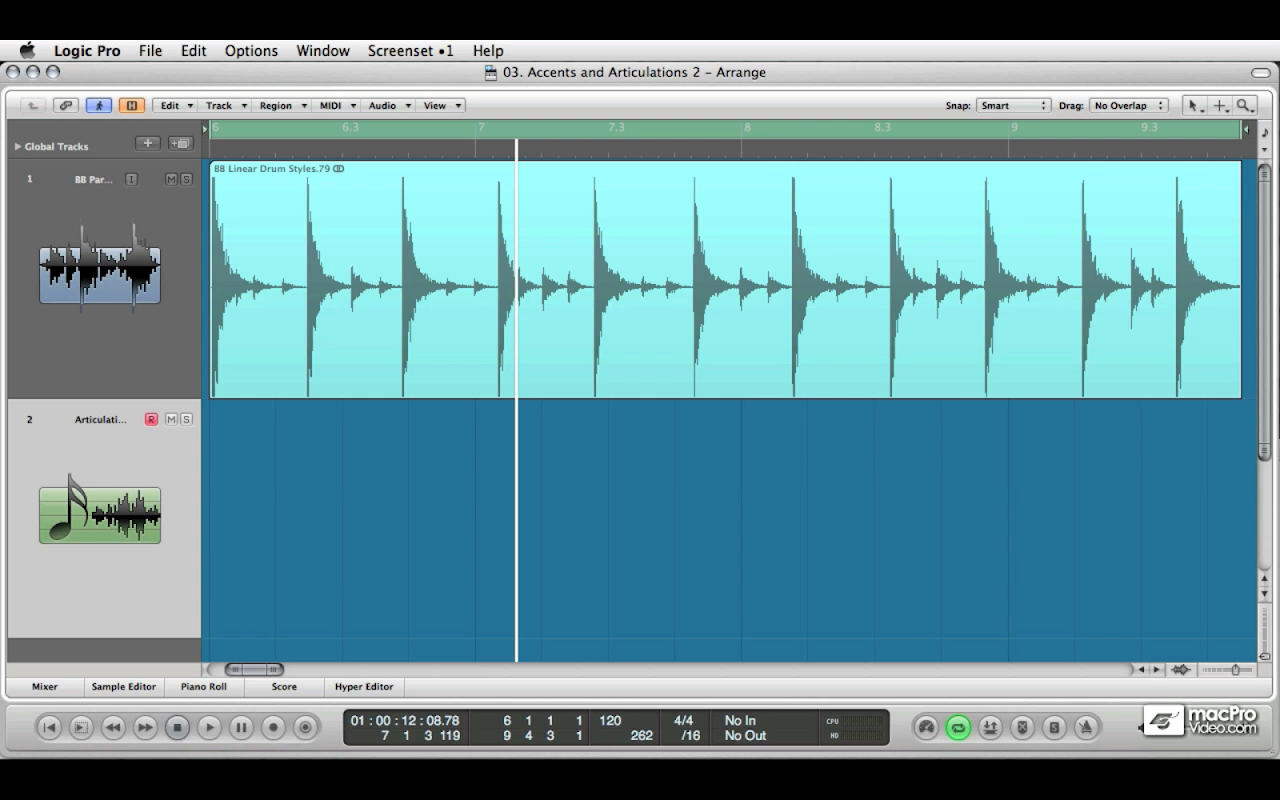1280x800 pixels.
Task: Toggle the orange Hyper Draw H button
Action: 131,105
